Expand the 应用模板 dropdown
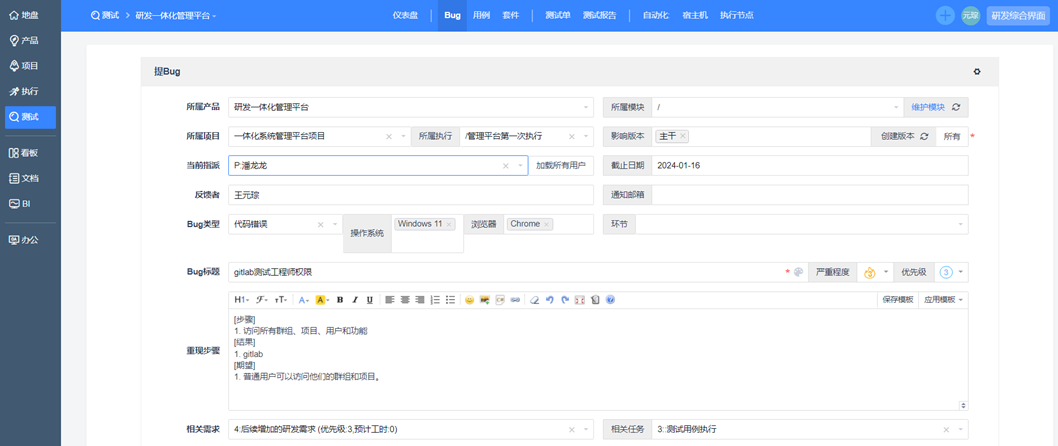Screen dimensions: 1058x446 943,300
